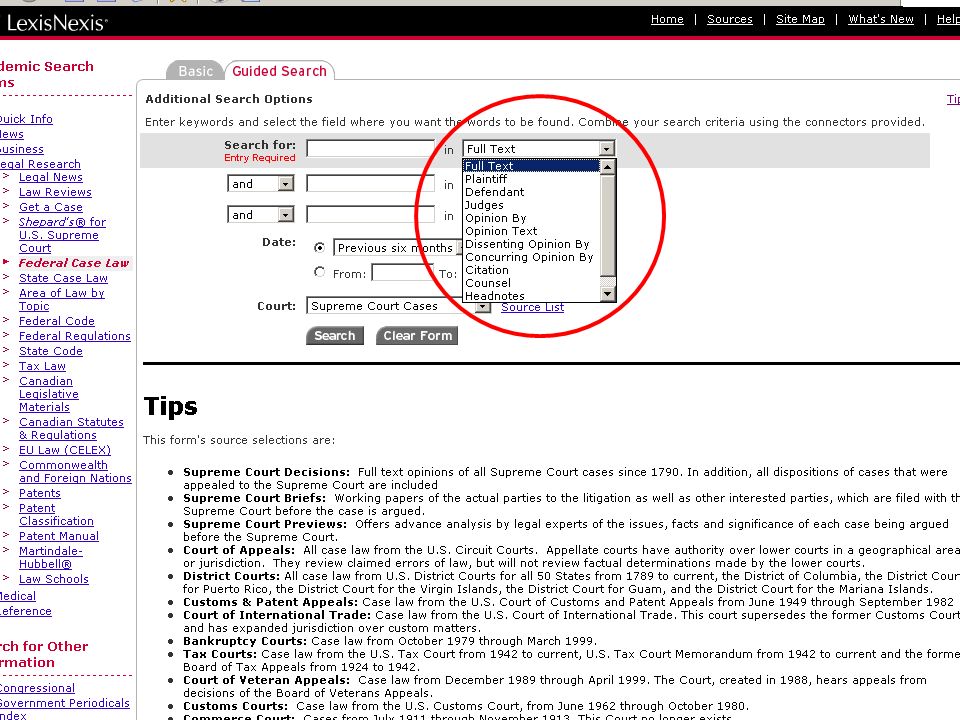
Task: Open the Supreme Court Cases court dropdown
Action: pos(399,306)
